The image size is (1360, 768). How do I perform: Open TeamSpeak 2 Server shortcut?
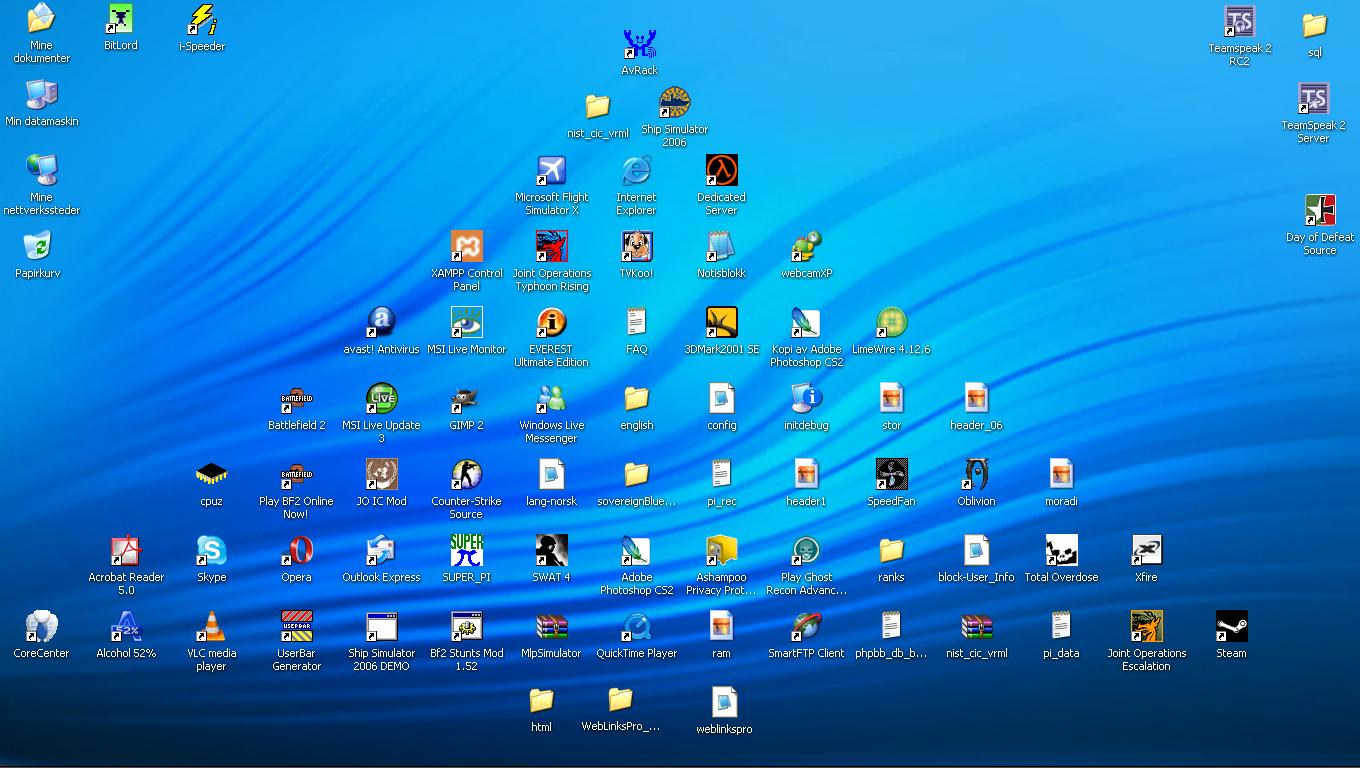point(1313,99)
